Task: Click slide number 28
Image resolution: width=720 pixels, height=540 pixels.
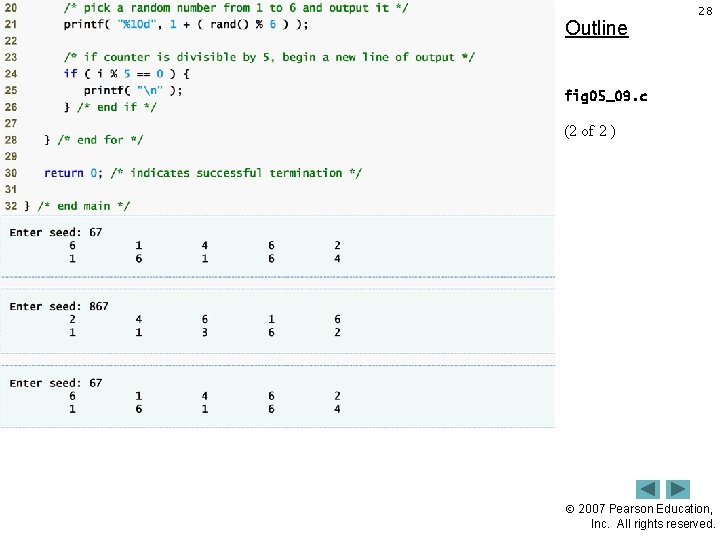Action: [x=705, y=11]
